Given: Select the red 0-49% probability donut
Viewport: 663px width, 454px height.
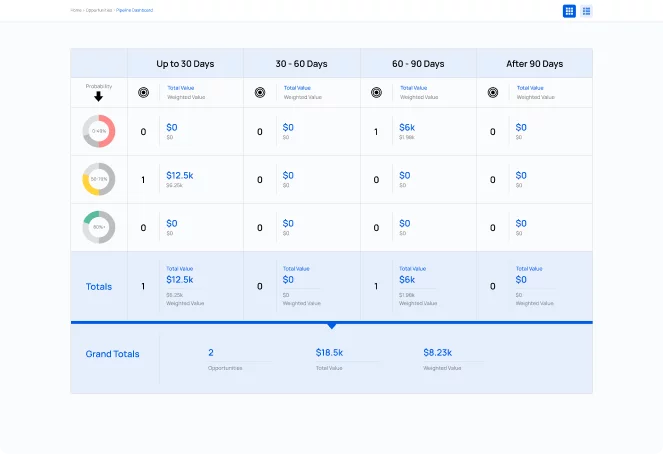Looking at the screenshot, I should [x=99, y=131].
